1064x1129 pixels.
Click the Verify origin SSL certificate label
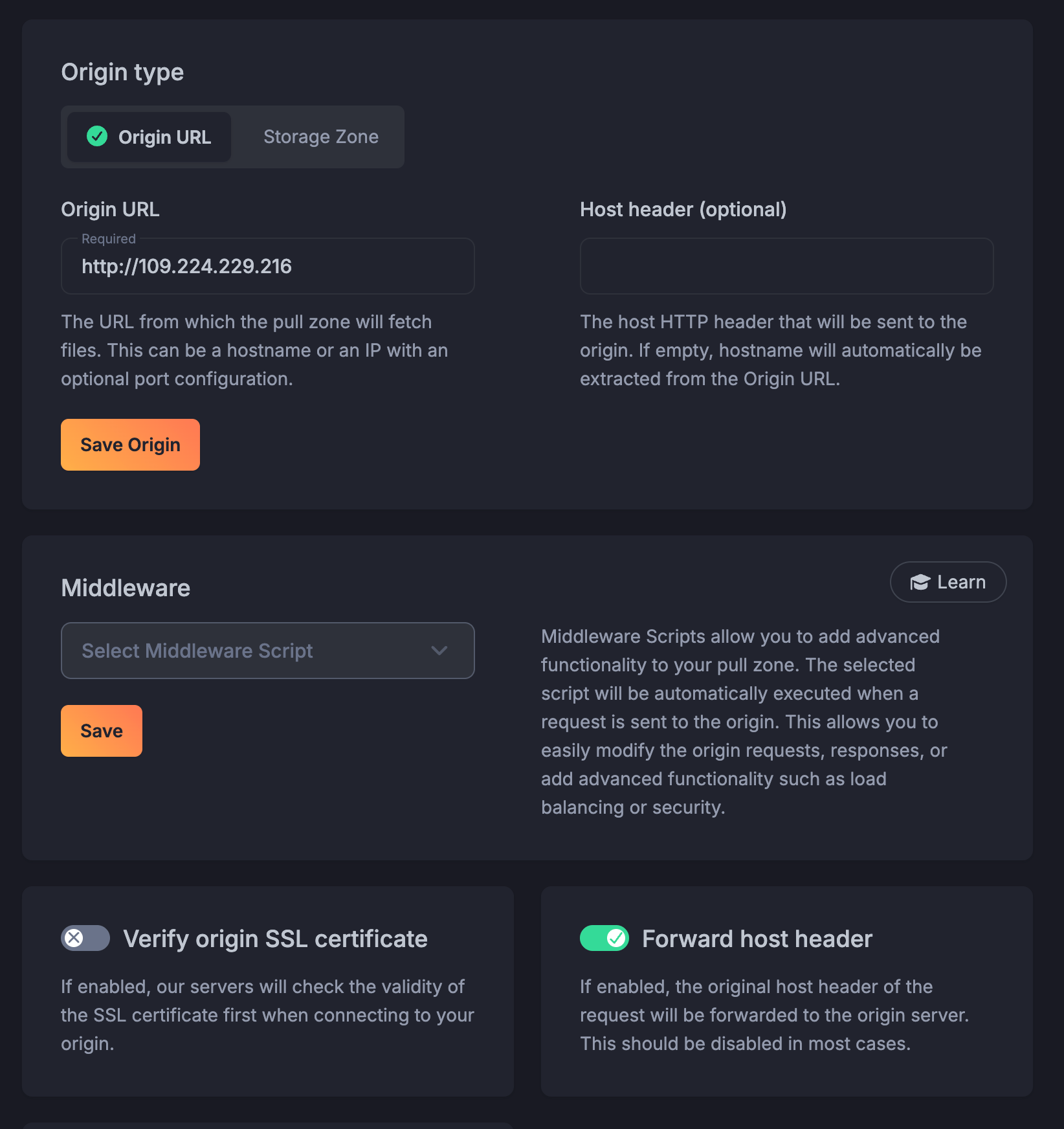[x=275, y=939]
